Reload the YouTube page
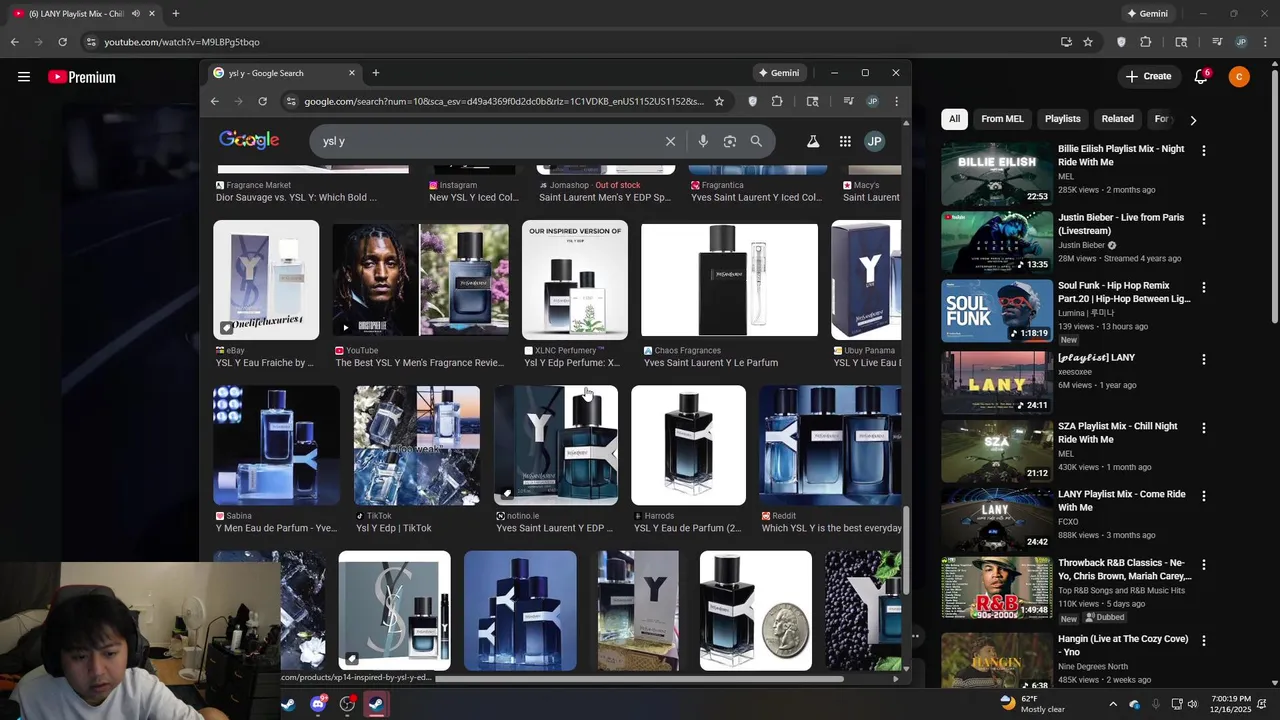 coord(62,42)
